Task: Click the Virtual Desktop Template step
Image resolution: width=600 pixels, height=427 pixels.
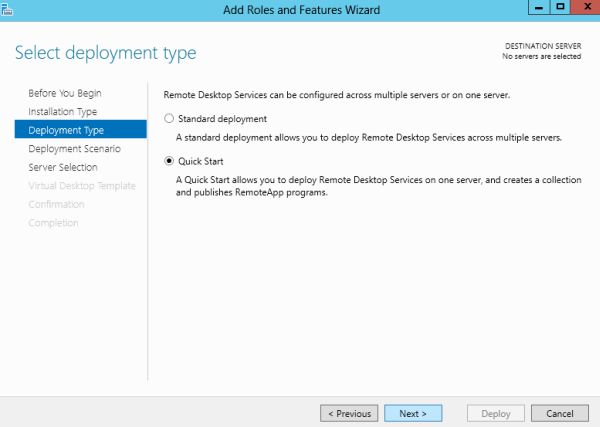Action: click(x=82, y=186)
